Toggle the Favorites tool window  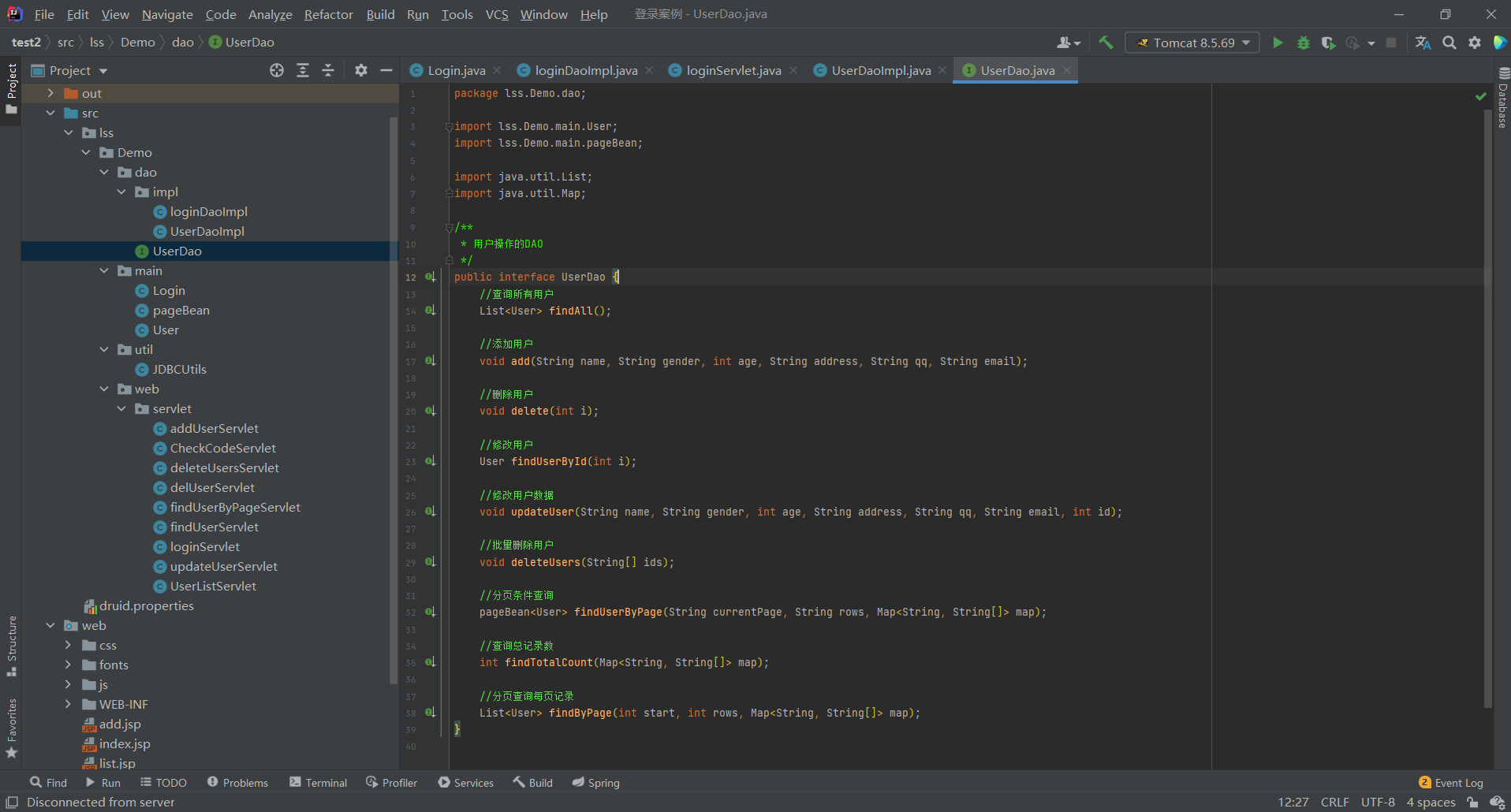tap(11, 728)
